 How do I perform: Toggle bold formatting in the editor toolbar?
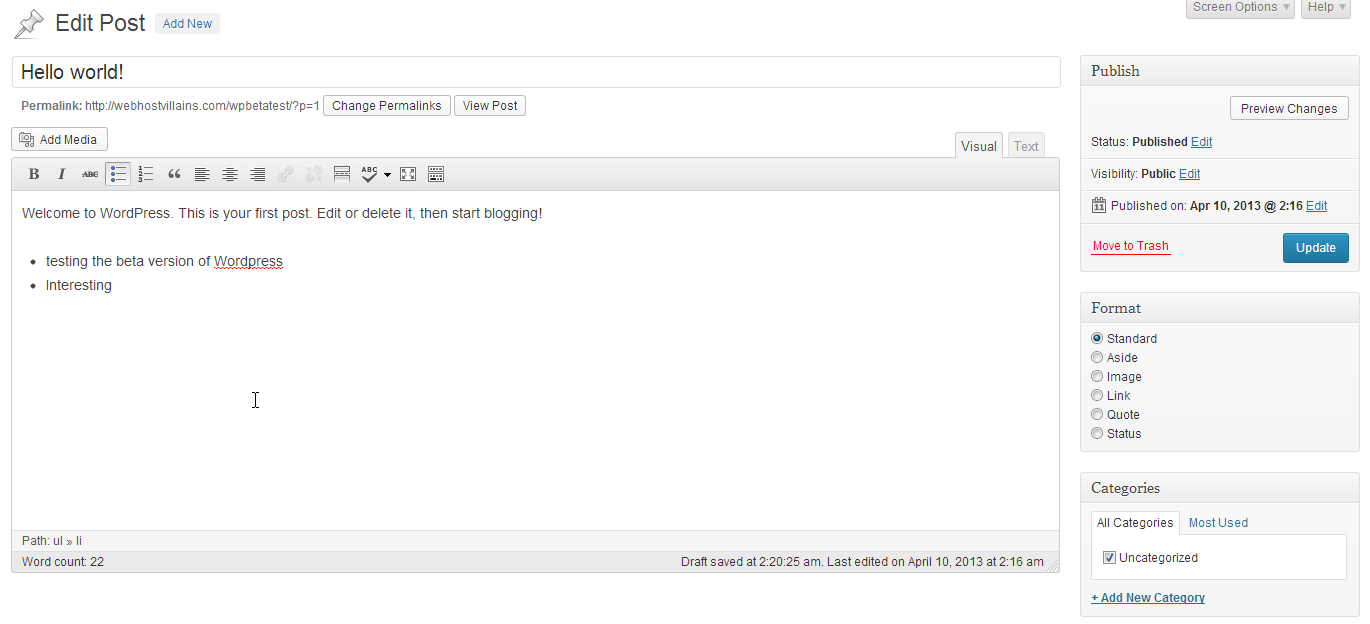coord(34,174)
